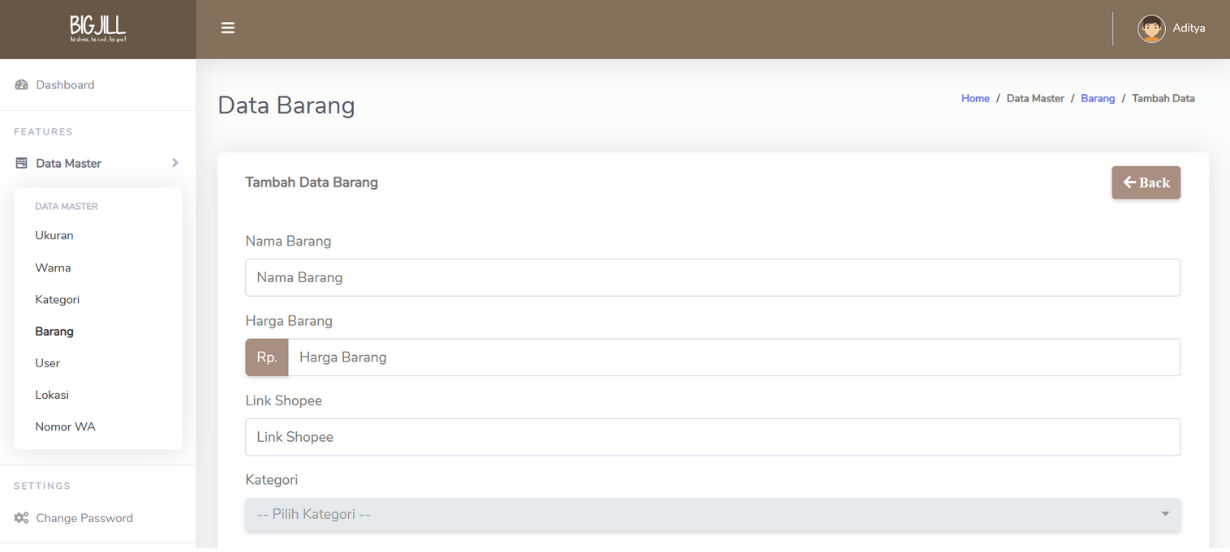
Task: Open Ukuran in Data Master menu
Action: 55,236
